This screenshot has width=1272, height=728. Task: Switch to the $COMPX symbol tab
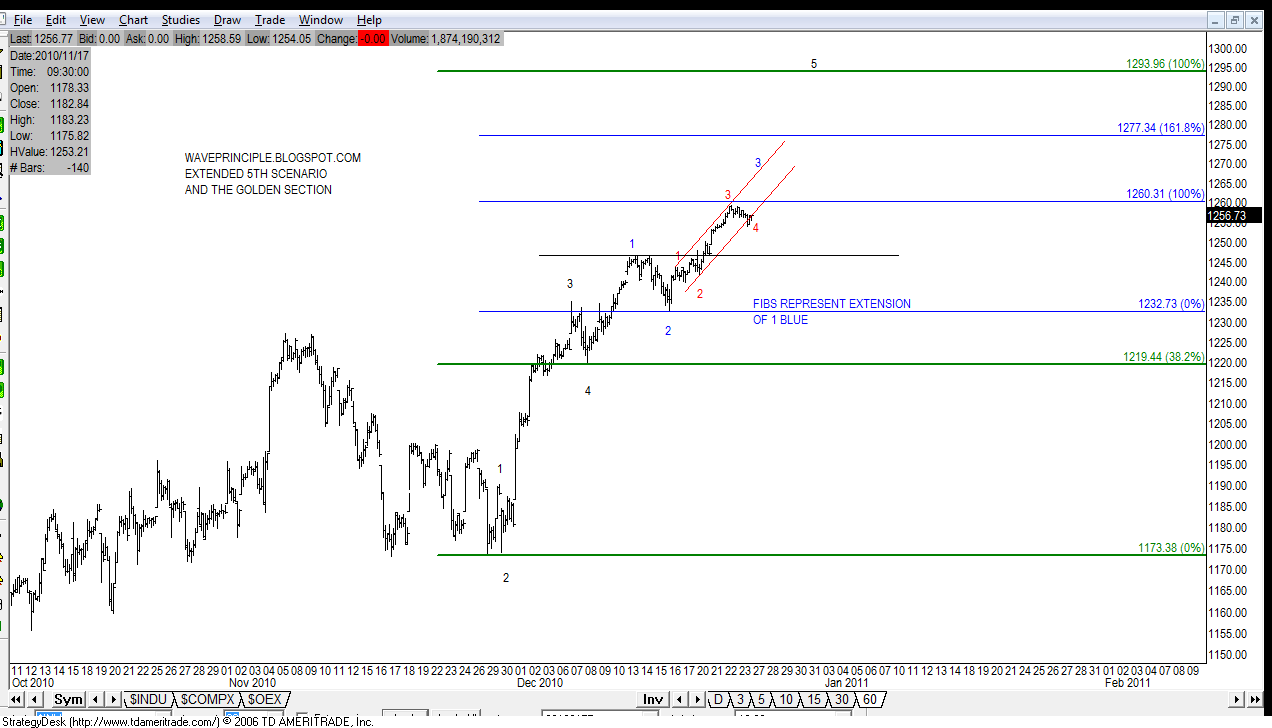[207, 699]
